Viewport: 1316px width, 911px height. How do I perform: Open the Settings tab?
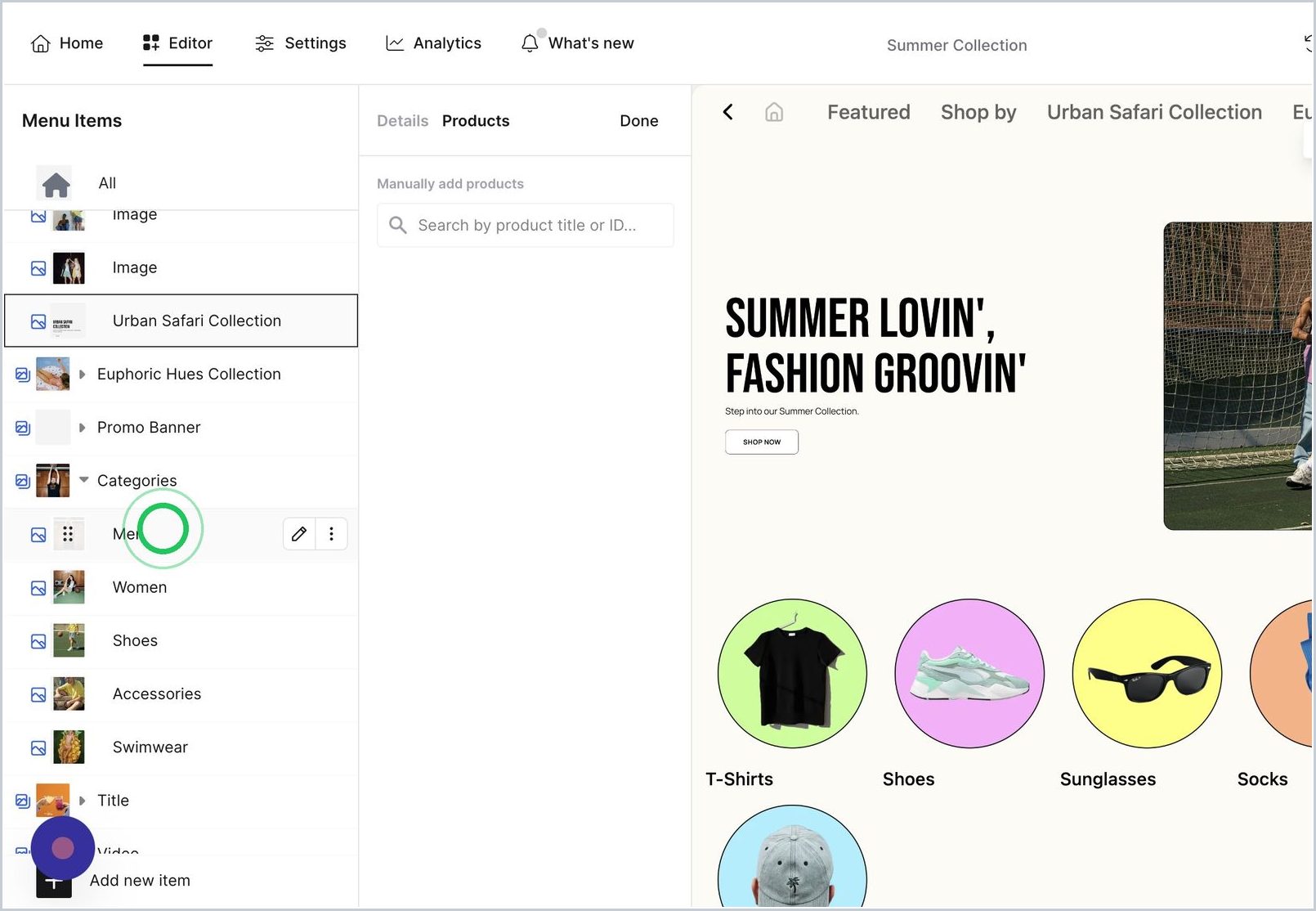coord(300,43)
